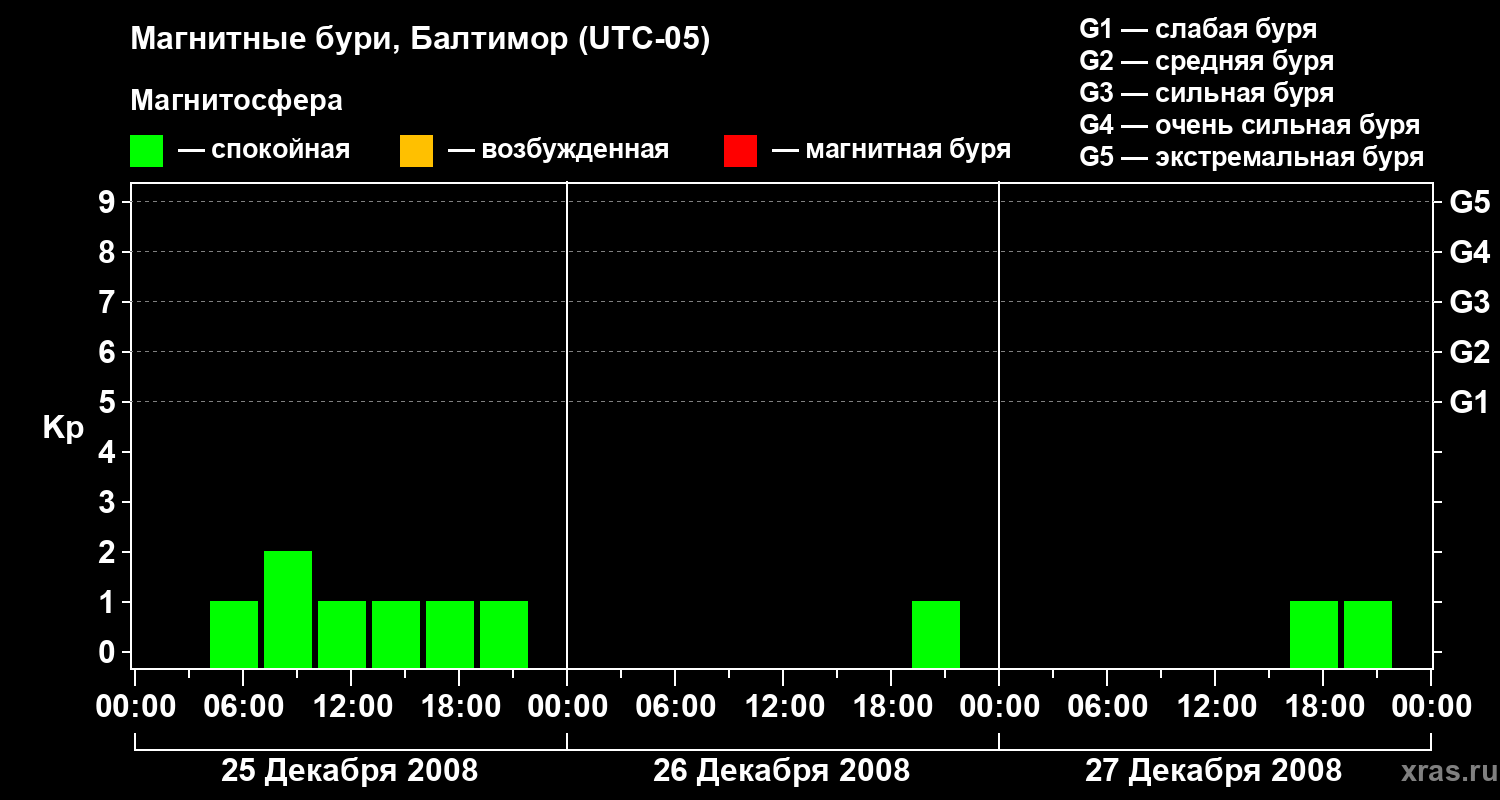Click the Kp axis value 1
Viewport: 1500px width, 800px height.
click(x=109, y=603)
